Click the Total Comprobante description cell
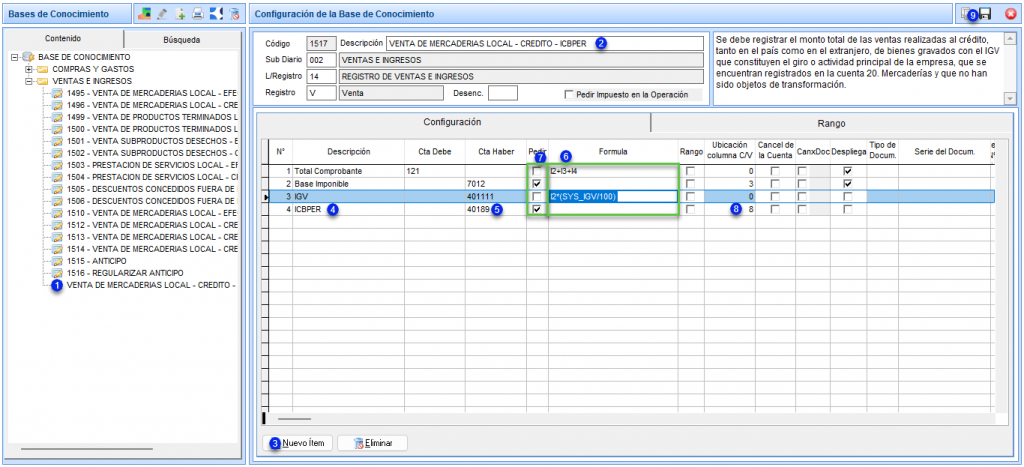Screen dimensions: 1024x467 tap(348, 170)
